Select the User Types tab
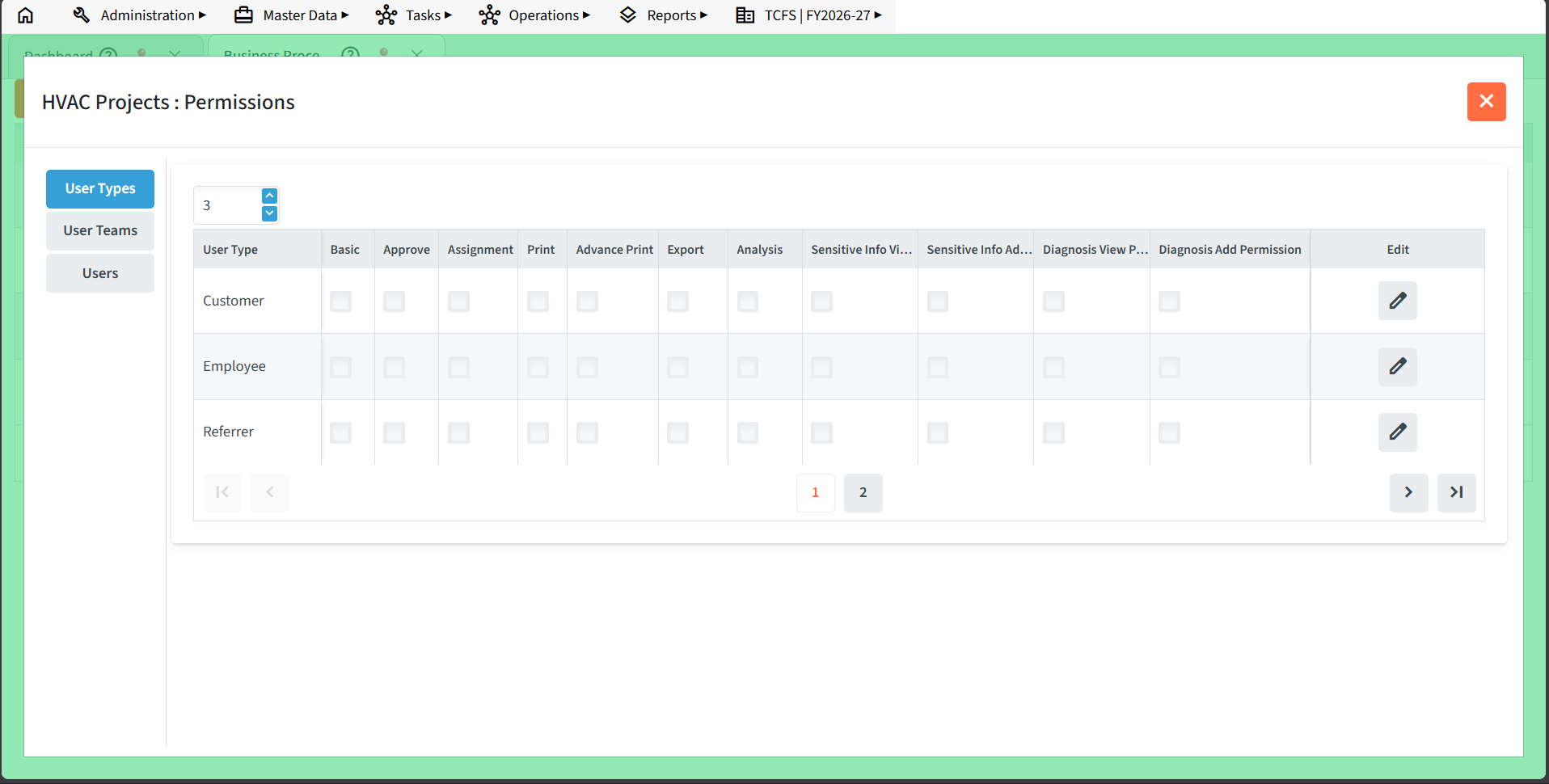Screen dimensions: 1549x784 point(100,189)
